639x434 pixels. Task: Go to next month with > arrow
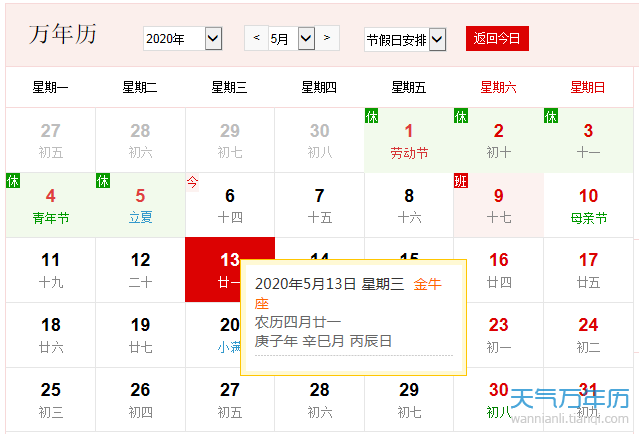[x=327, y=38]
